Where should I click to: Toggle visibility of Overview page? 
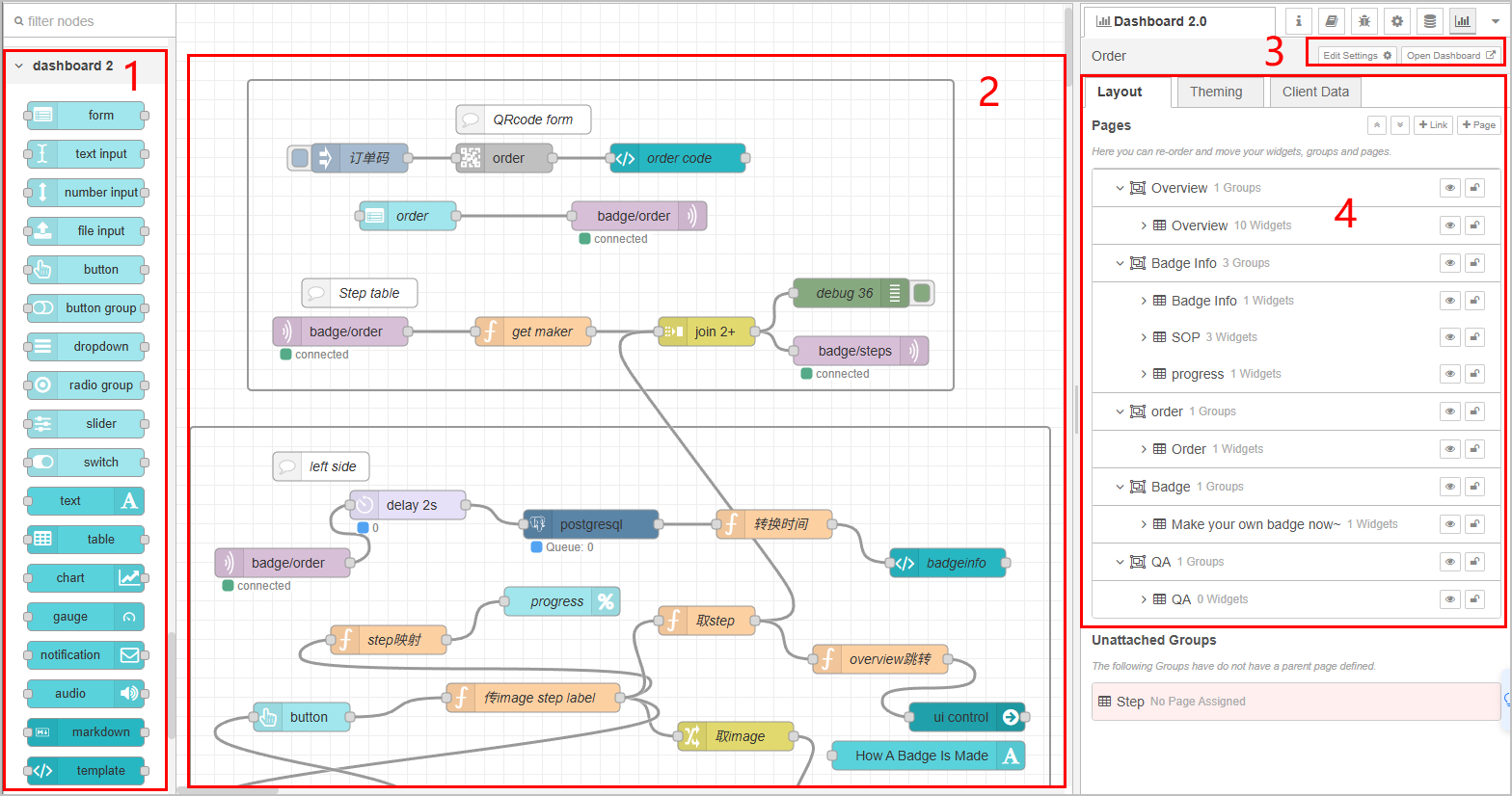tap(1449, 188)
